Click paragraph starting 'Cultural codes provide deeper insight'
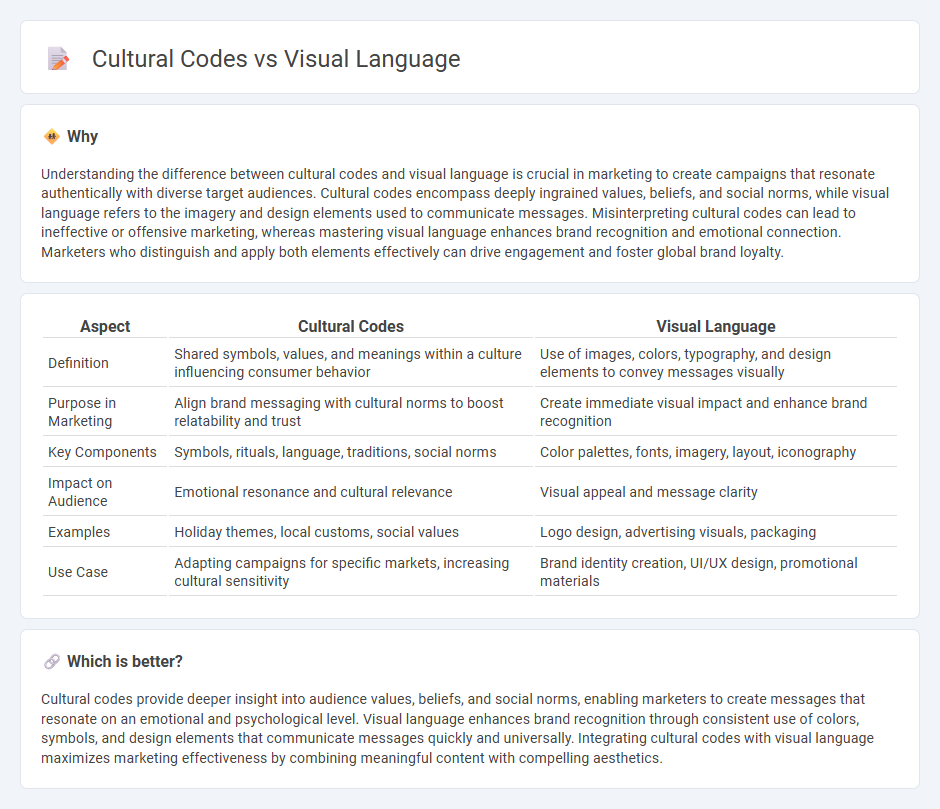This screenshot has width=940, height=809. click(x=457, y=729)
